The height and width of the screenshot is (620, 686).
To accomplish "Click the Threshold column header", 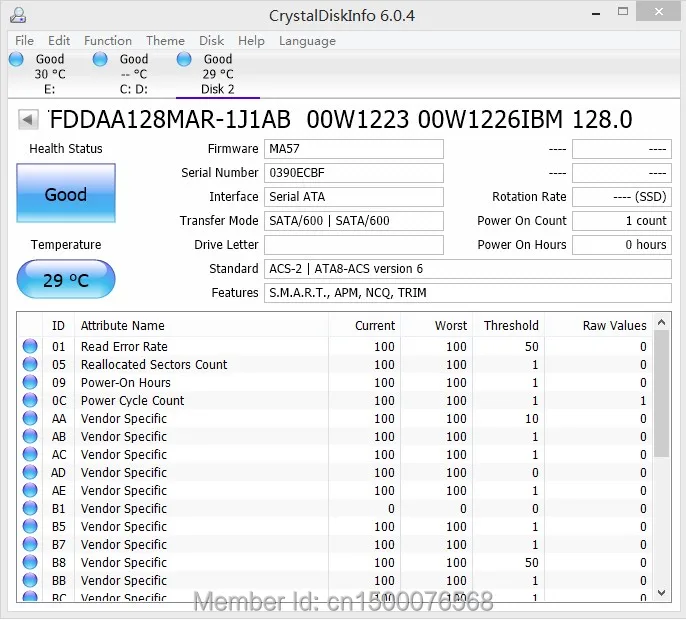I will (508, 326).
